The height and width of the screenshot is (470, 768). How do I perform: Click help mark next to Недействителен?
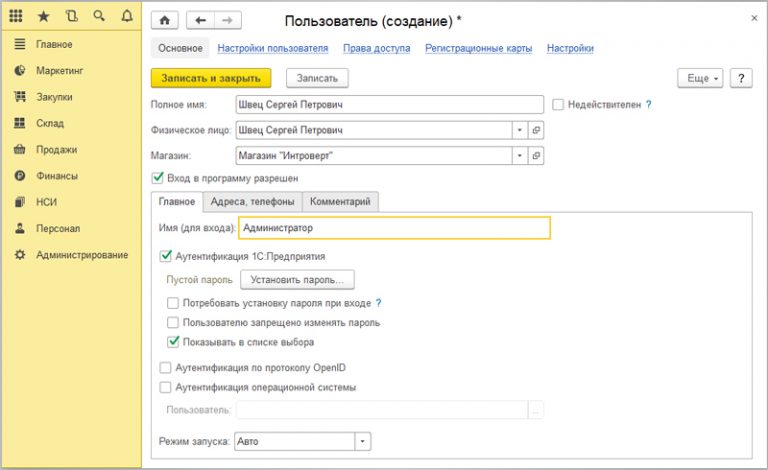click(648, 104)
